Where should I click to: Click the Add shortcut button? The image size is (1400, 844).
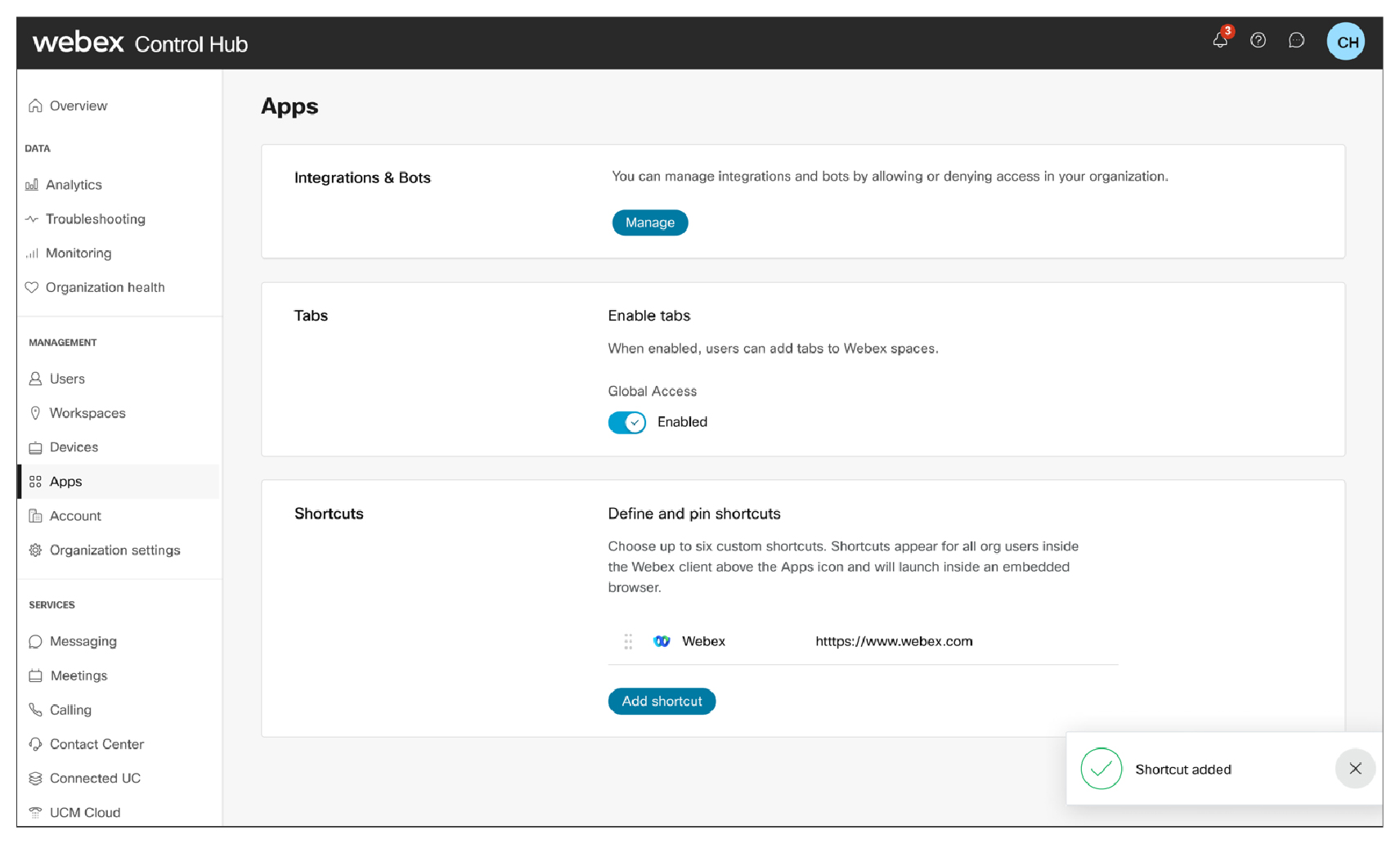[x=662, y=701]
